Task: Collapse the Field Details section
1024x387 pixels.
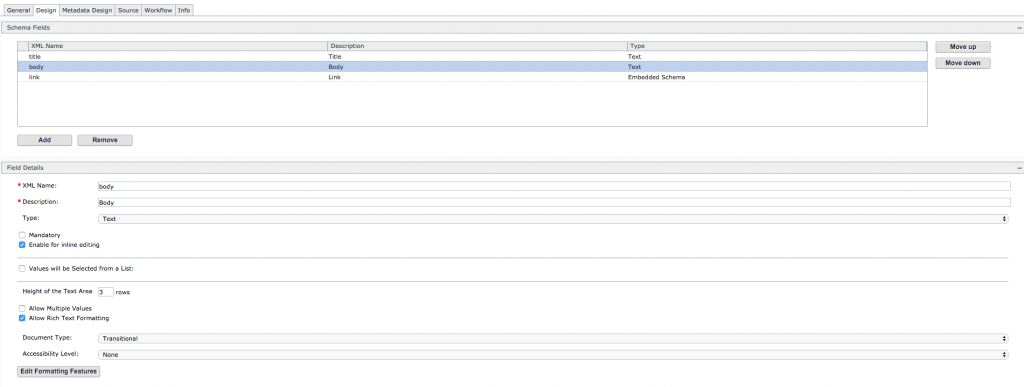Action: [1019, 168]
